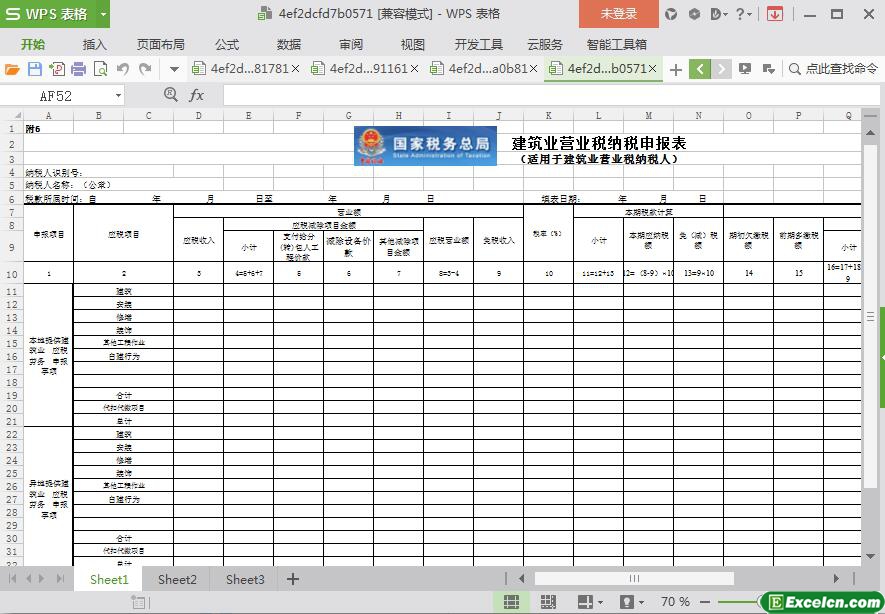Print the spreadsheet with the printer icon
Viewport: 885px width, 614px height.
click(78, 69)
